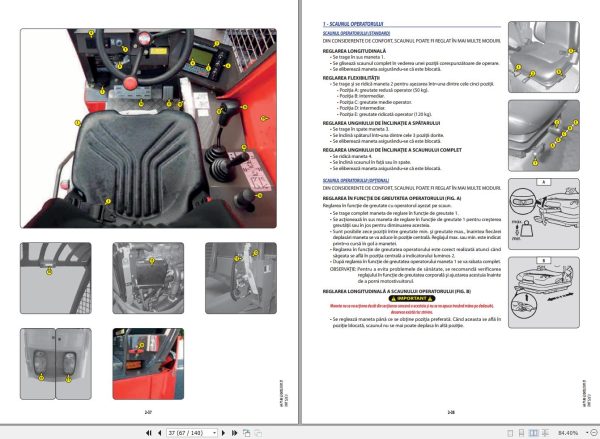This screenshot has width=600, height=439.
Task: Select two-page continuous layout
Action: tap(545, 433)
